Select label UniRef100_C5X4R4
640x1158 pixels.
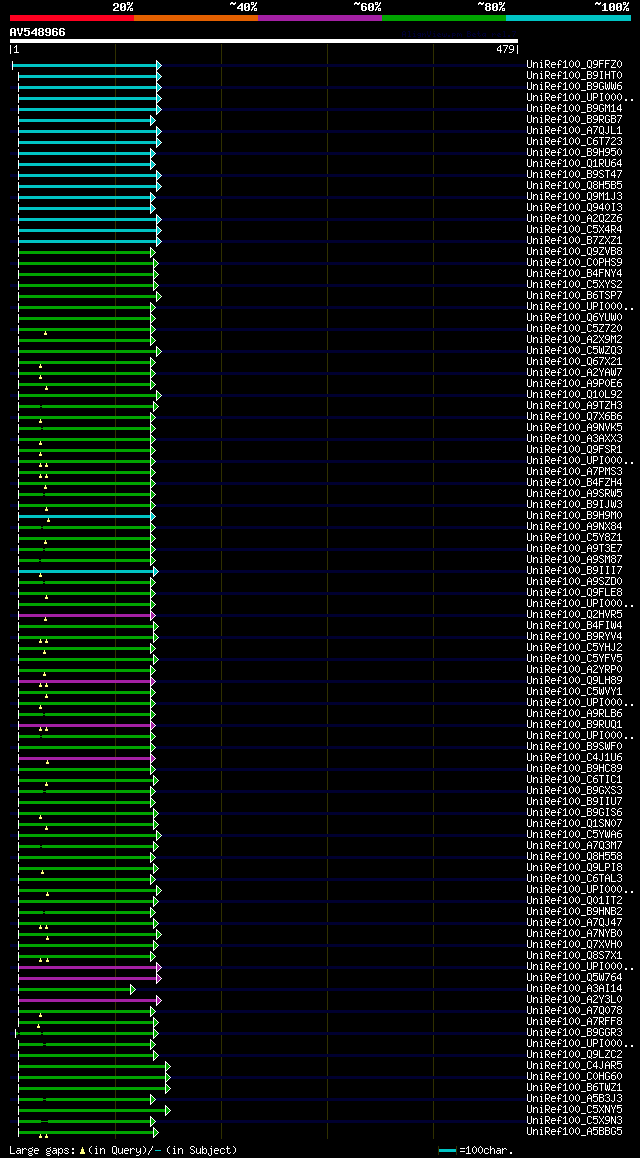(574, 230)
